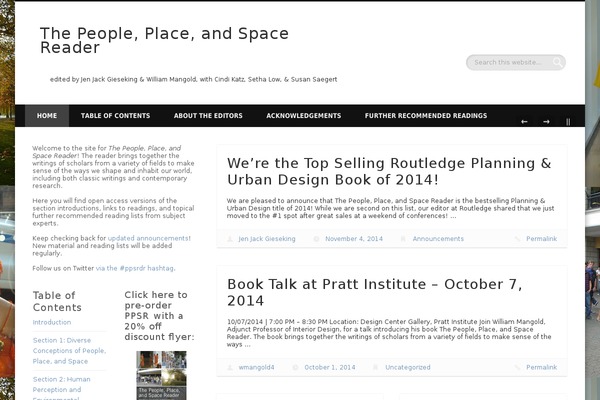
Task: Click author Jen Jack Gieseking link
Action: [x=267, y=239]
